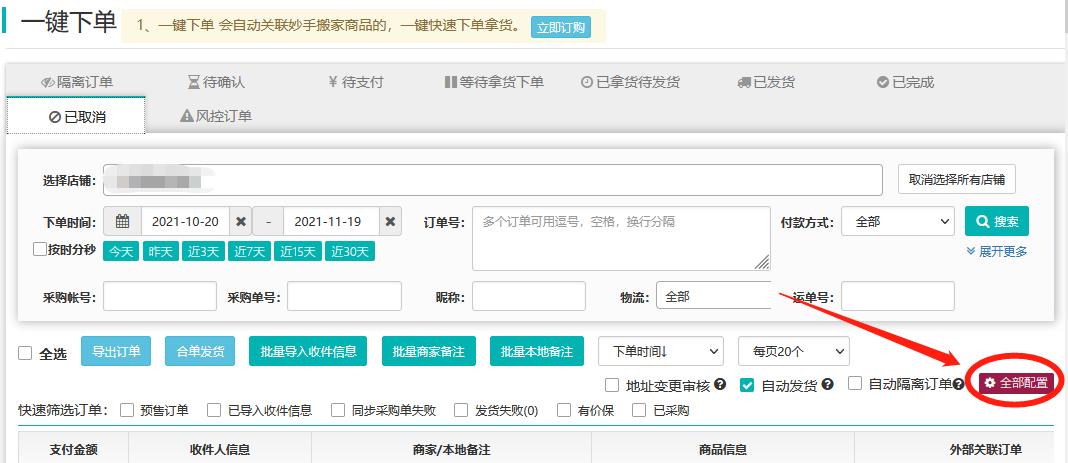Focus the 订单号 textarea
Image resolution: width=1068 pixels, height=463 pixels.
click(x=621, y=238)
